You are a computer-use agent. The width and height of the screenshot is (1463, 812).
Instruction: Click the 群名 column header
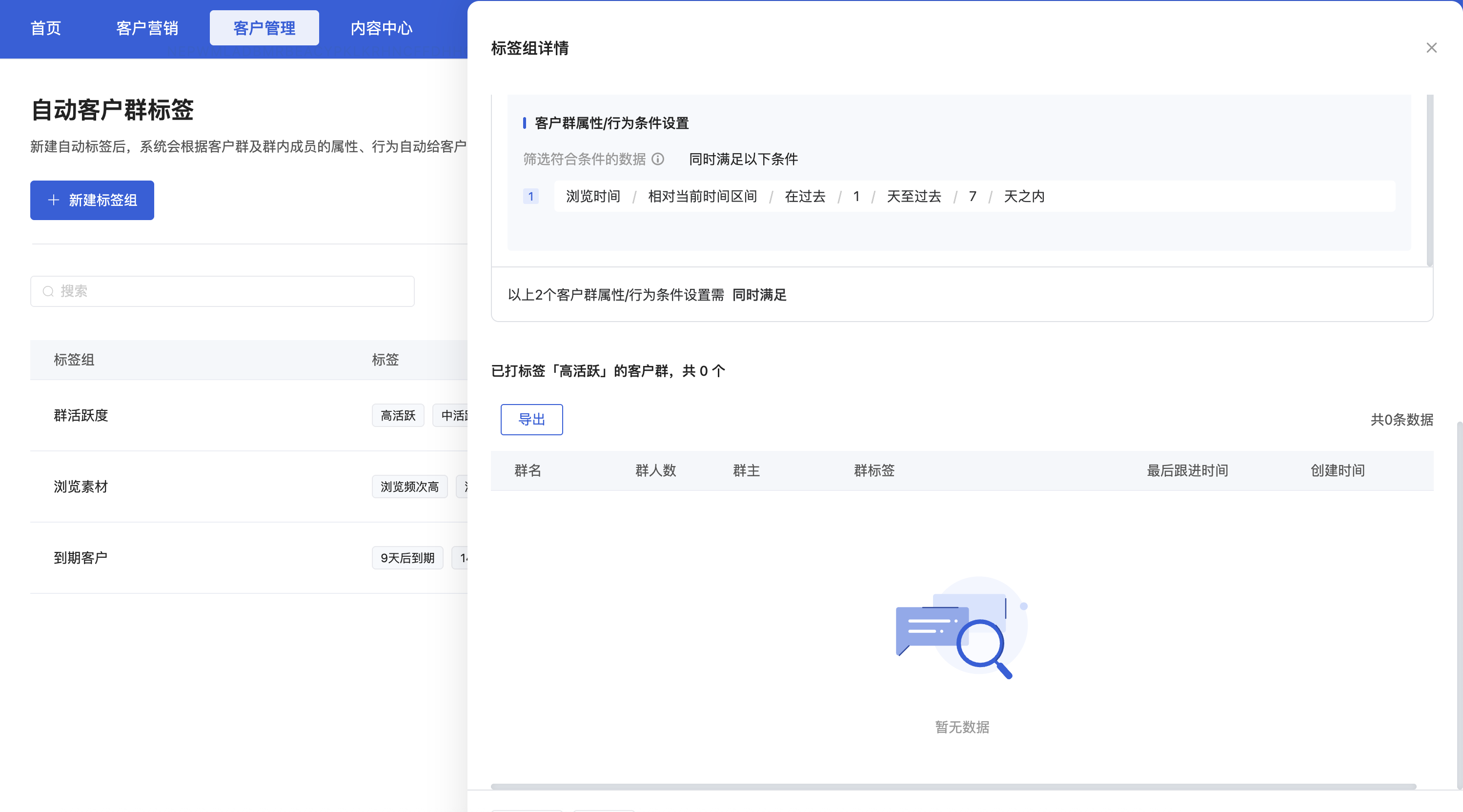point(528,470)
